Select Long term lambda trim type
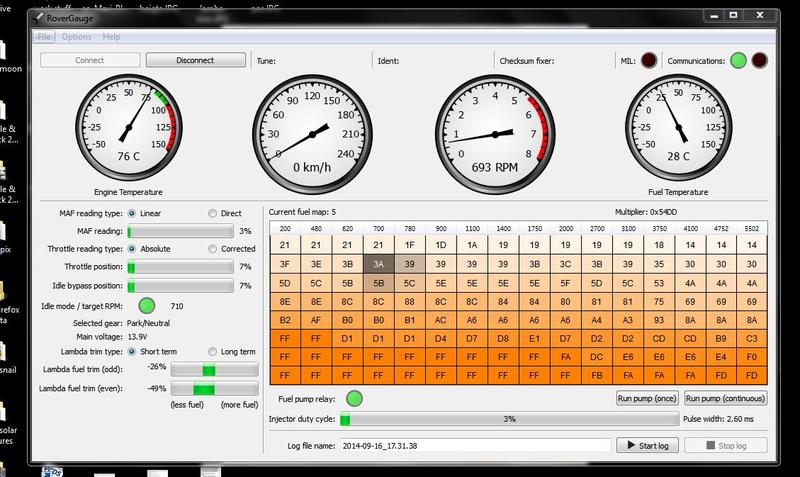Screen dimensions: 800x477 (x=211, y=351)
